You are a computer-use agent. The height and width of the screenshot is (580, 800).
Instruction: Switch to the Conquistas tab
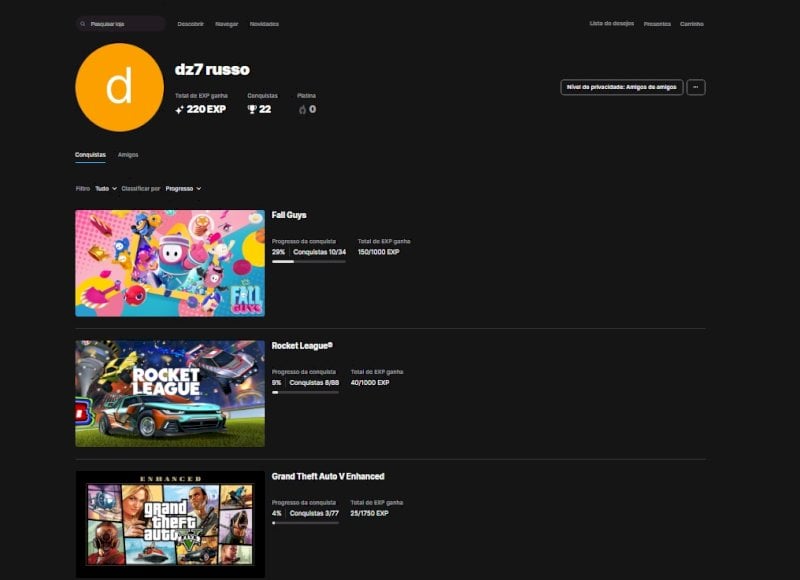click(90, 155)
